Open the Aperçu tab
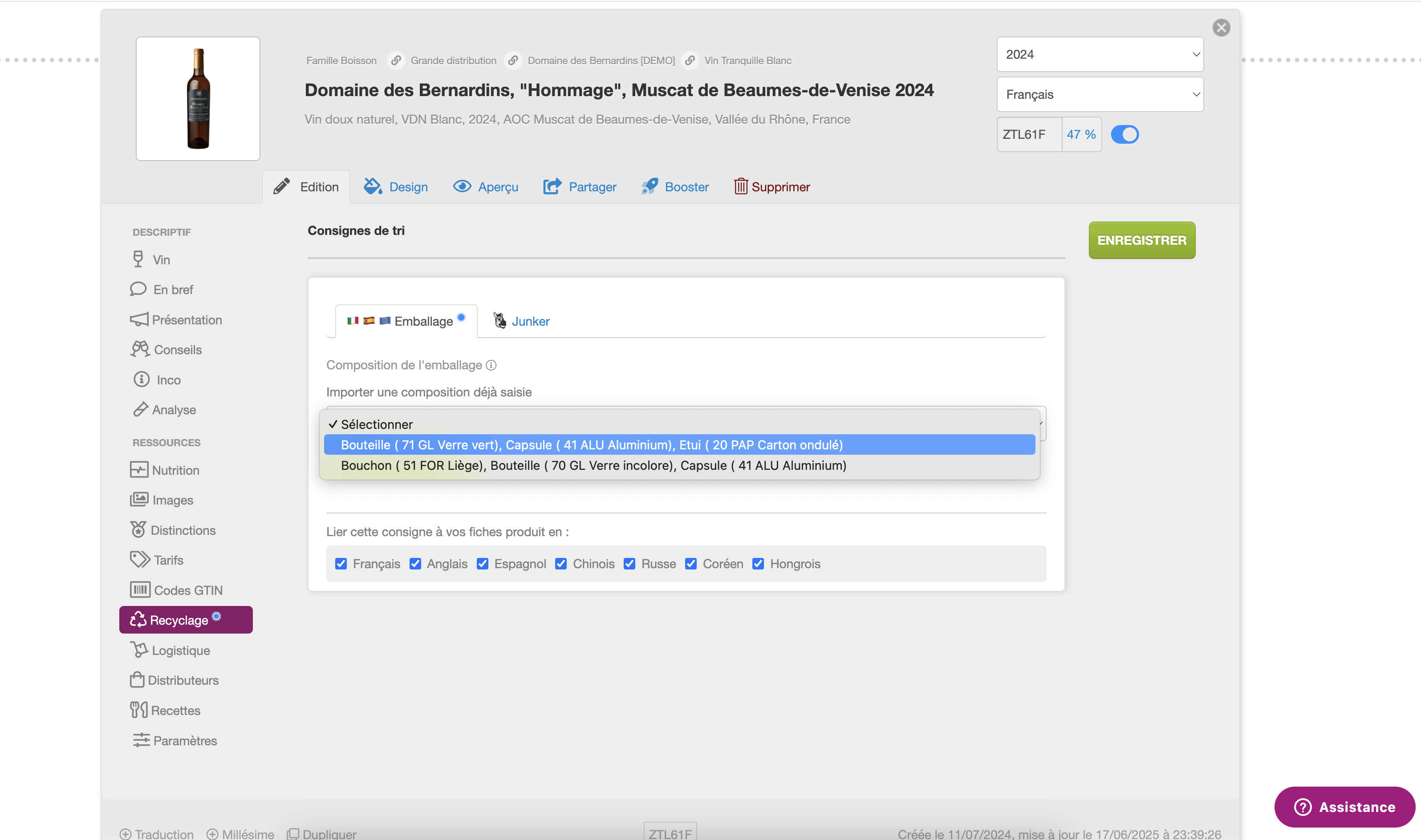The image size is (1421, 840). [x=485, y=187]
